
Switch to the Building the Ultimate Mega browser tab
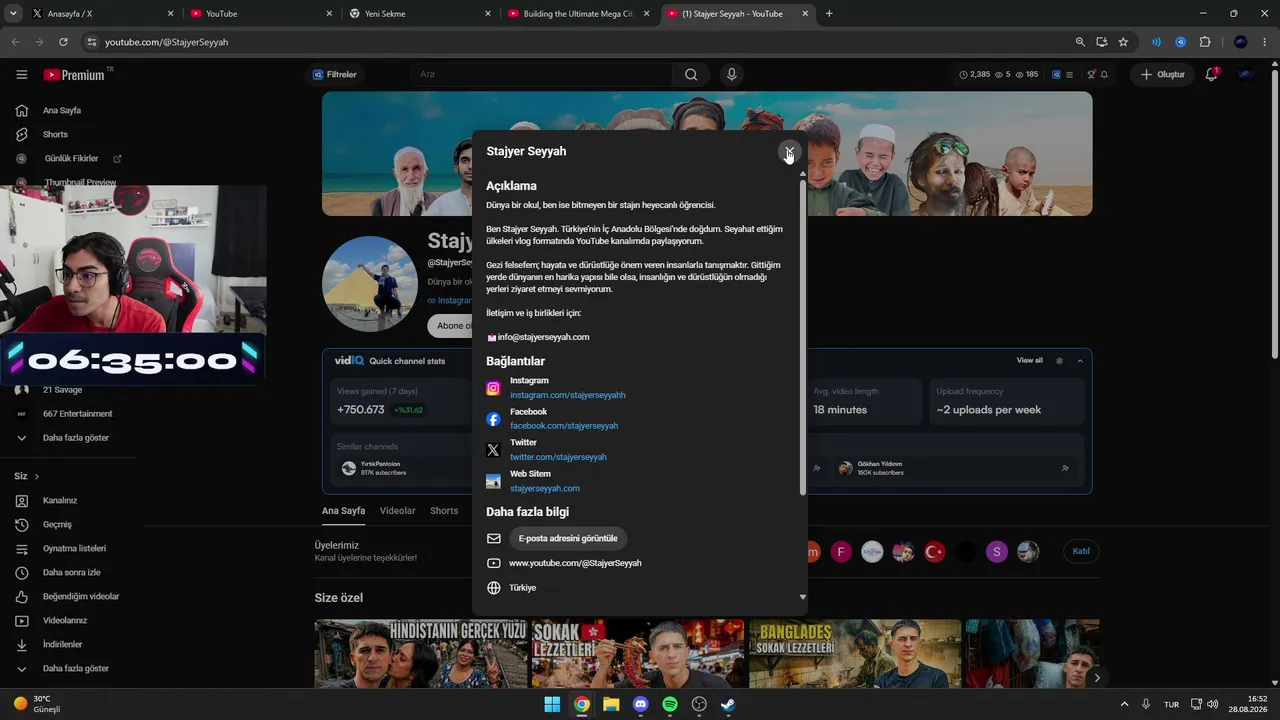[578, 14]
